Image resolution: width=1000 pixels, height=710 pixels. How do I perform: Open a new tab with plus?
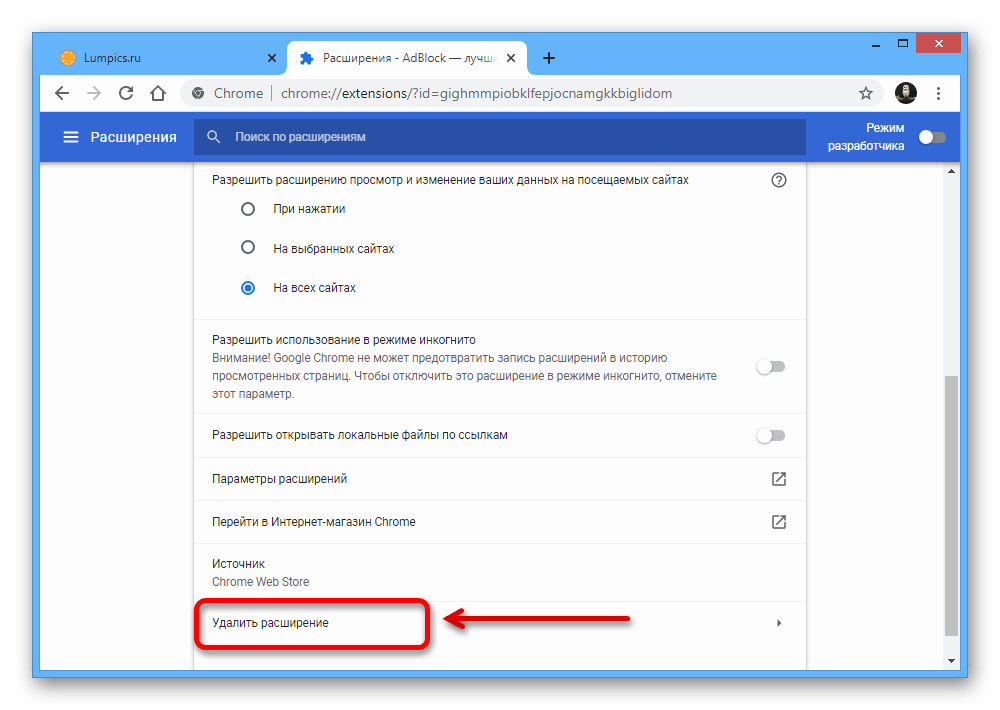548,58
